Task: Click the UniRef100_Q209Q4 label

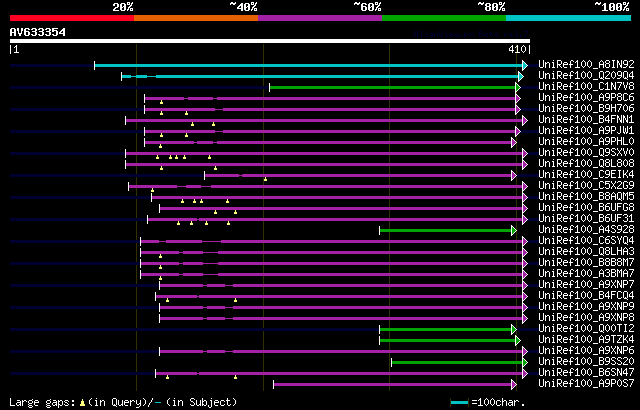Action: click(x=586, y=75)
